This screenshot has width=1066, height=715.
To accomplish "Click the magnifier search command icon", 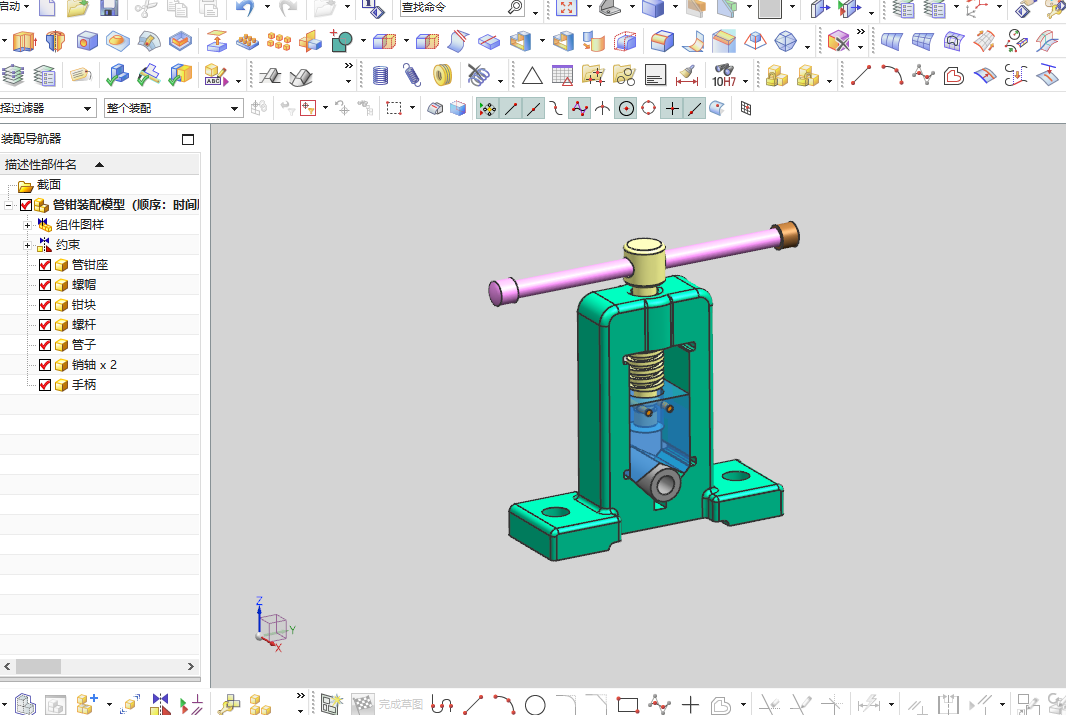I will [515, 7].
